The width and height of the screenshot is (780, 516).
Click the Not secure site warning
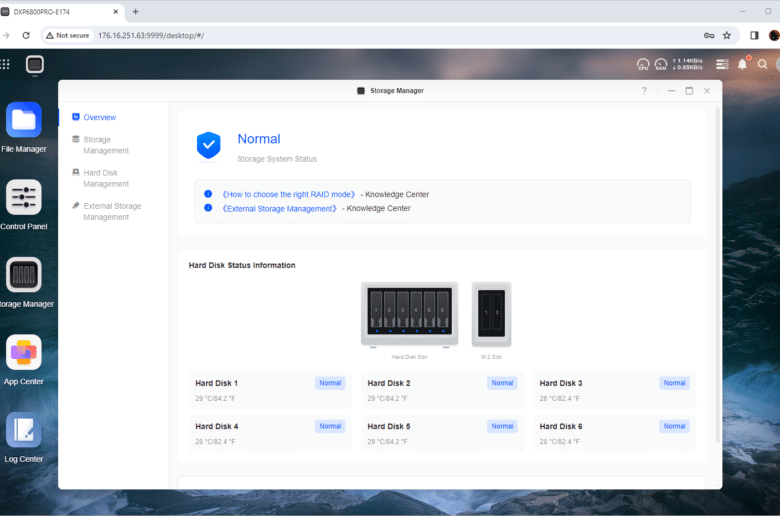68,35
